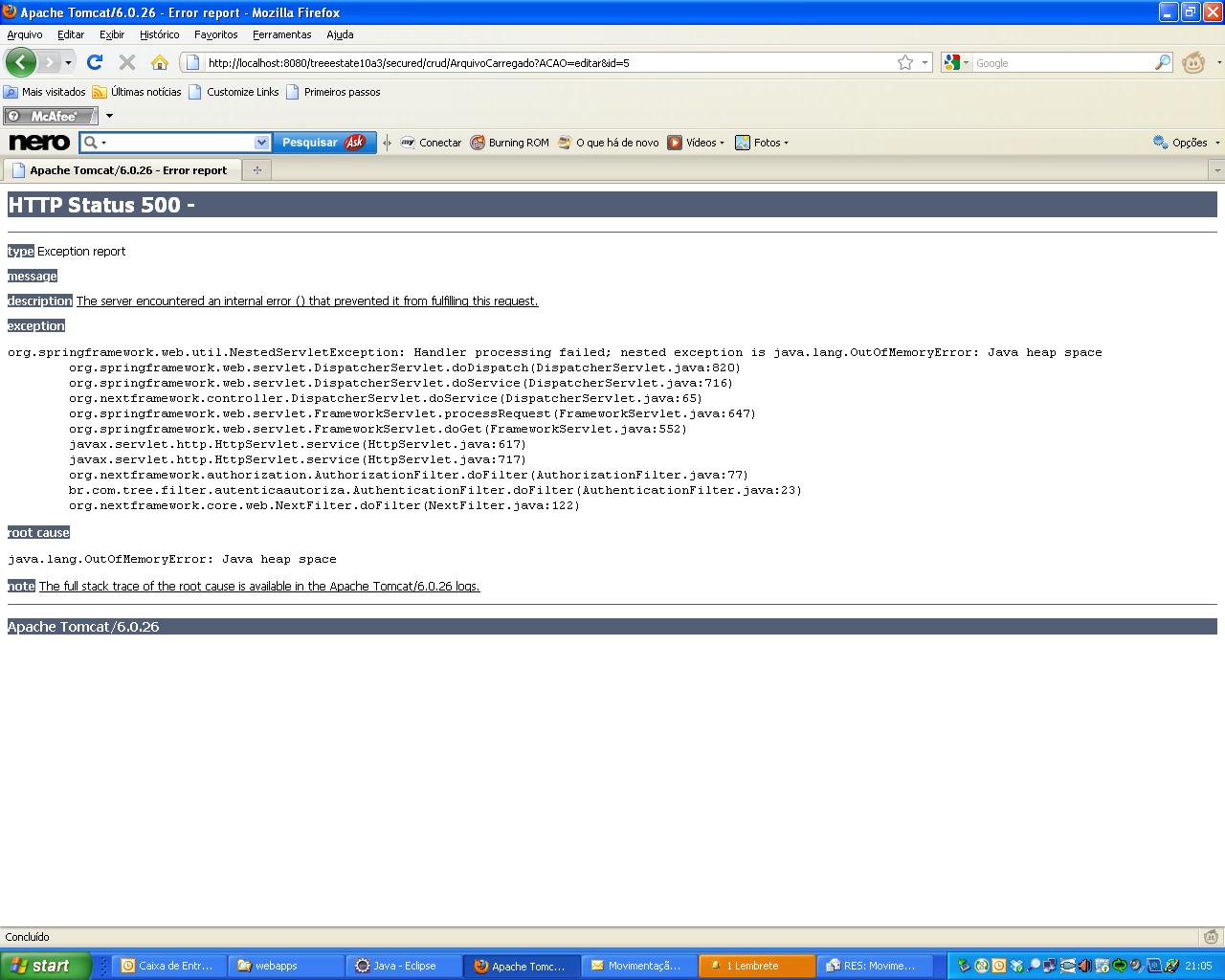Open Customize Links bookmark
This screenshot has width=1225, height=980.
point(234,92)
